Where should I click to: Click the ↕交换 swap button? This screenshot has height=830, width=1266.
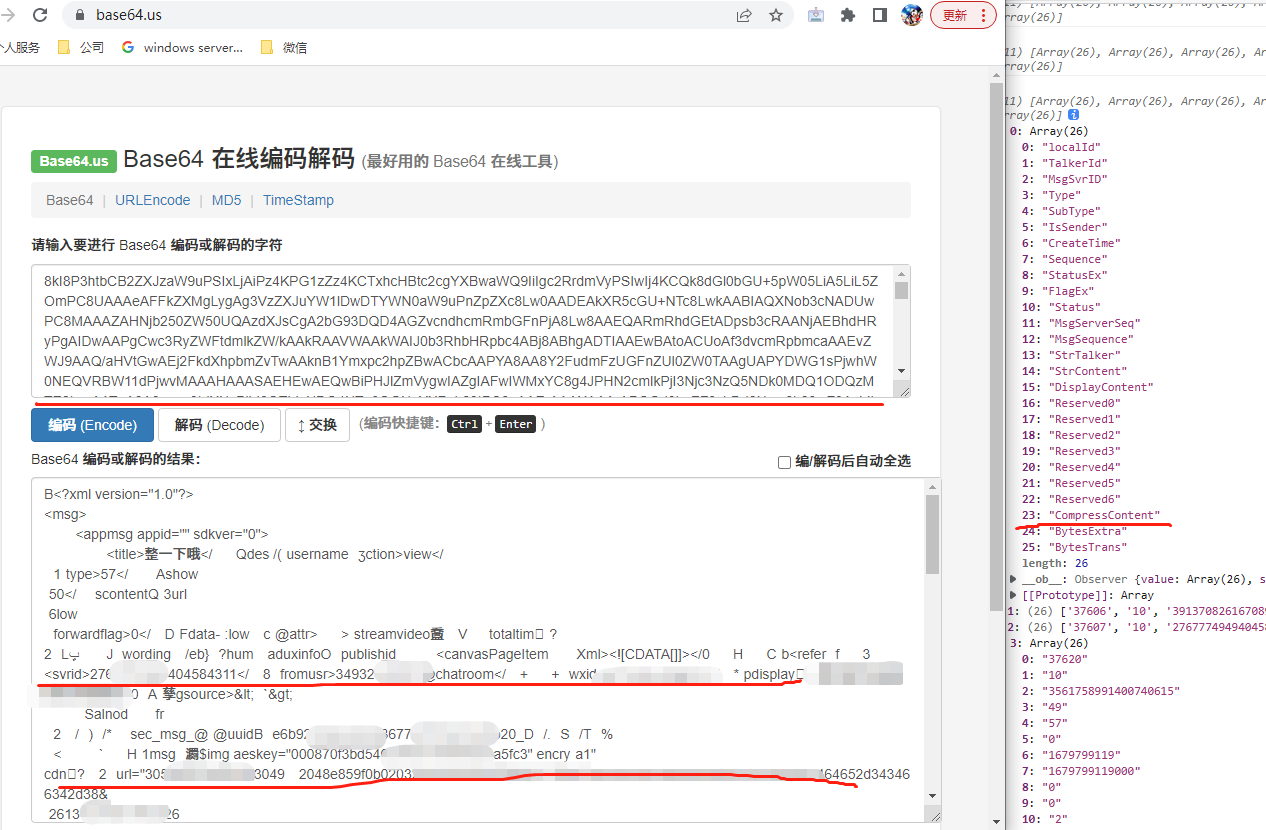[x=317, y=424]
